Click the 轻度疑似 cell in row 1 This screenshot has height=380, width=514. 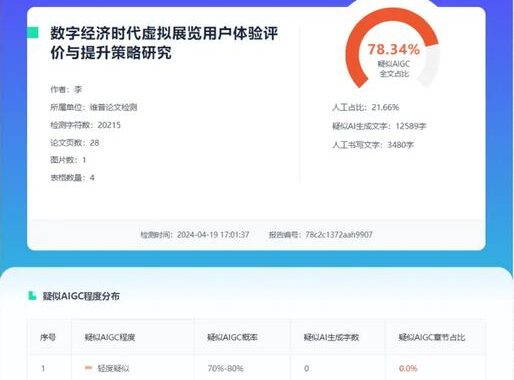click(x=113, y=368)
